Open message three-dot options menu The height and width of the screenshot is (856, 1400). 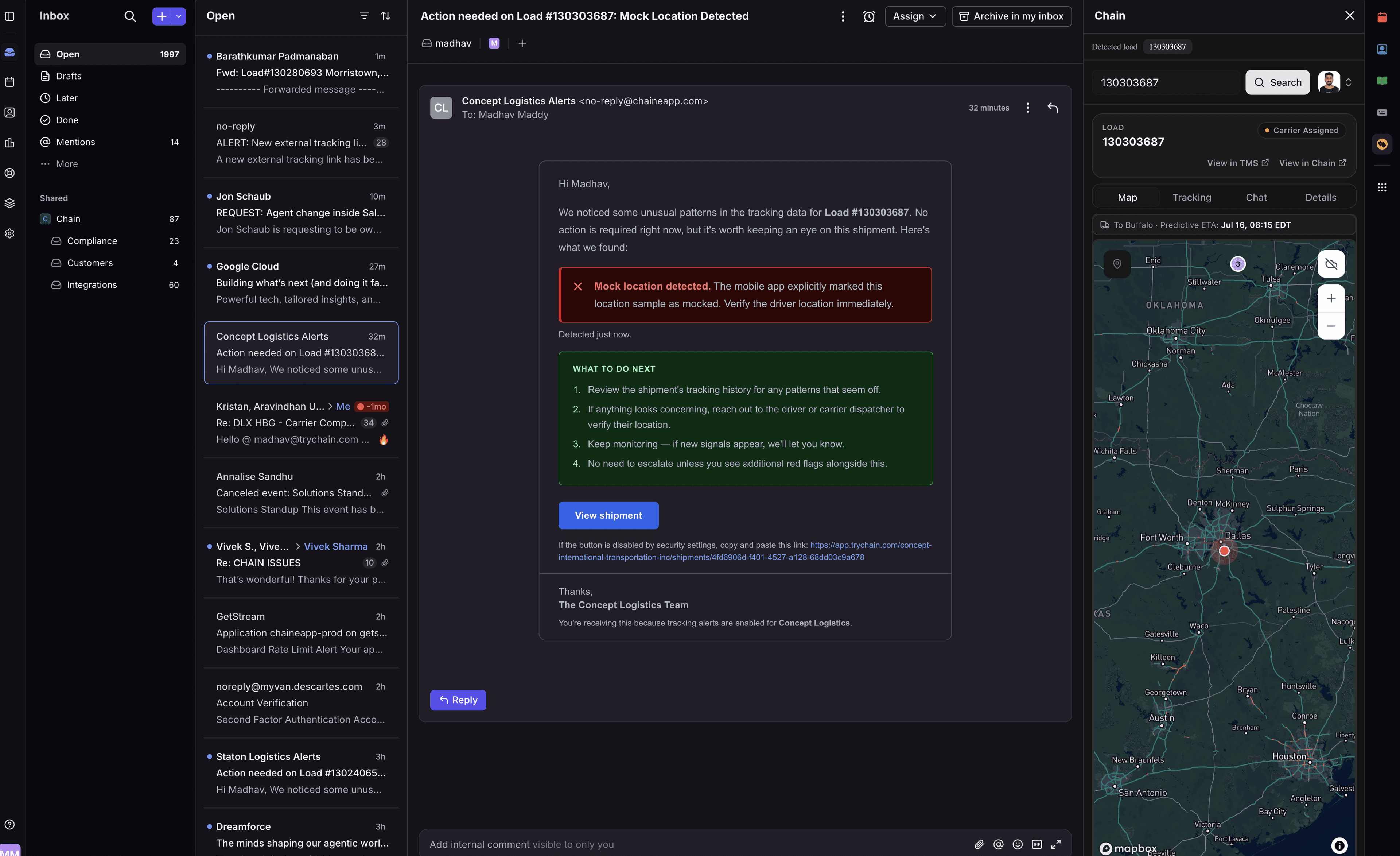(x=1028, y=108)
